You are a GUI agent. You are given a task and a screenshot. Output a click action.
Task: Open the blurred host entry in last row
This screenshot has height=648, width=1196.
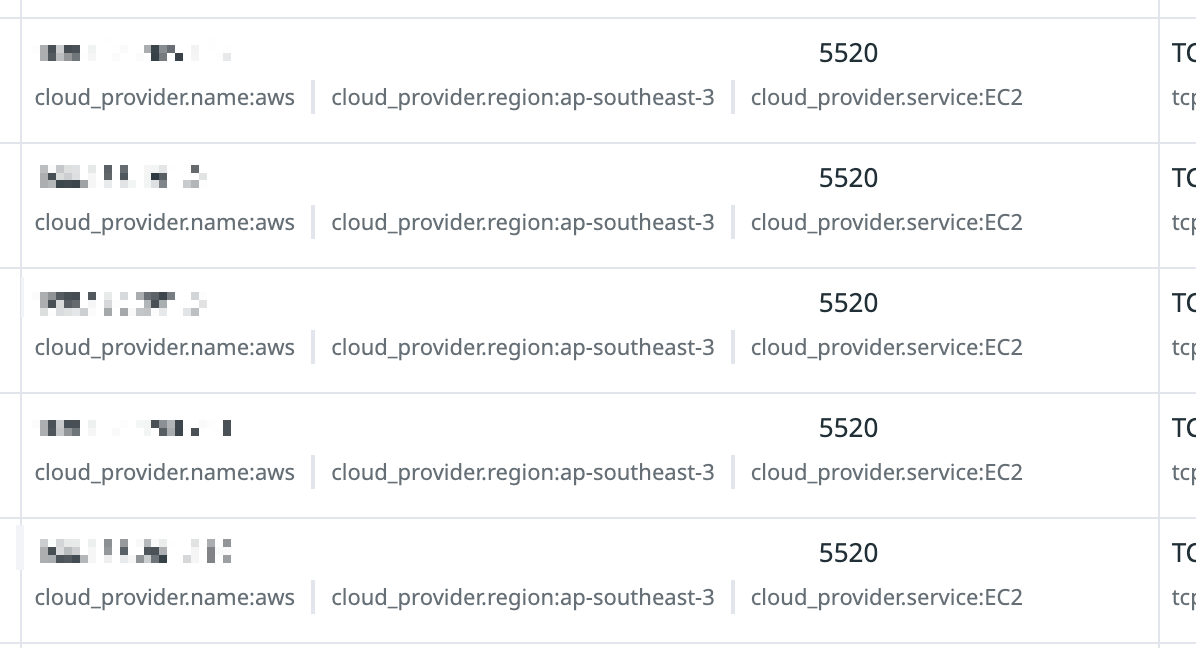(135, 551)
